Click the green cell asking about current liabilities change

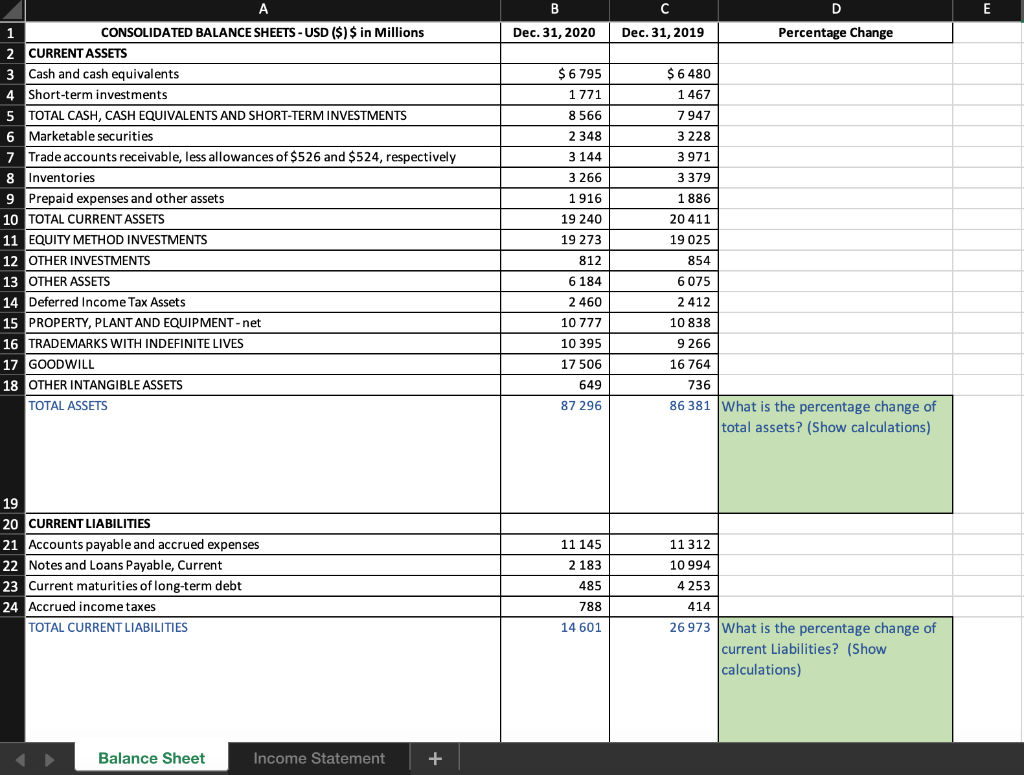(x=835, y=678)
